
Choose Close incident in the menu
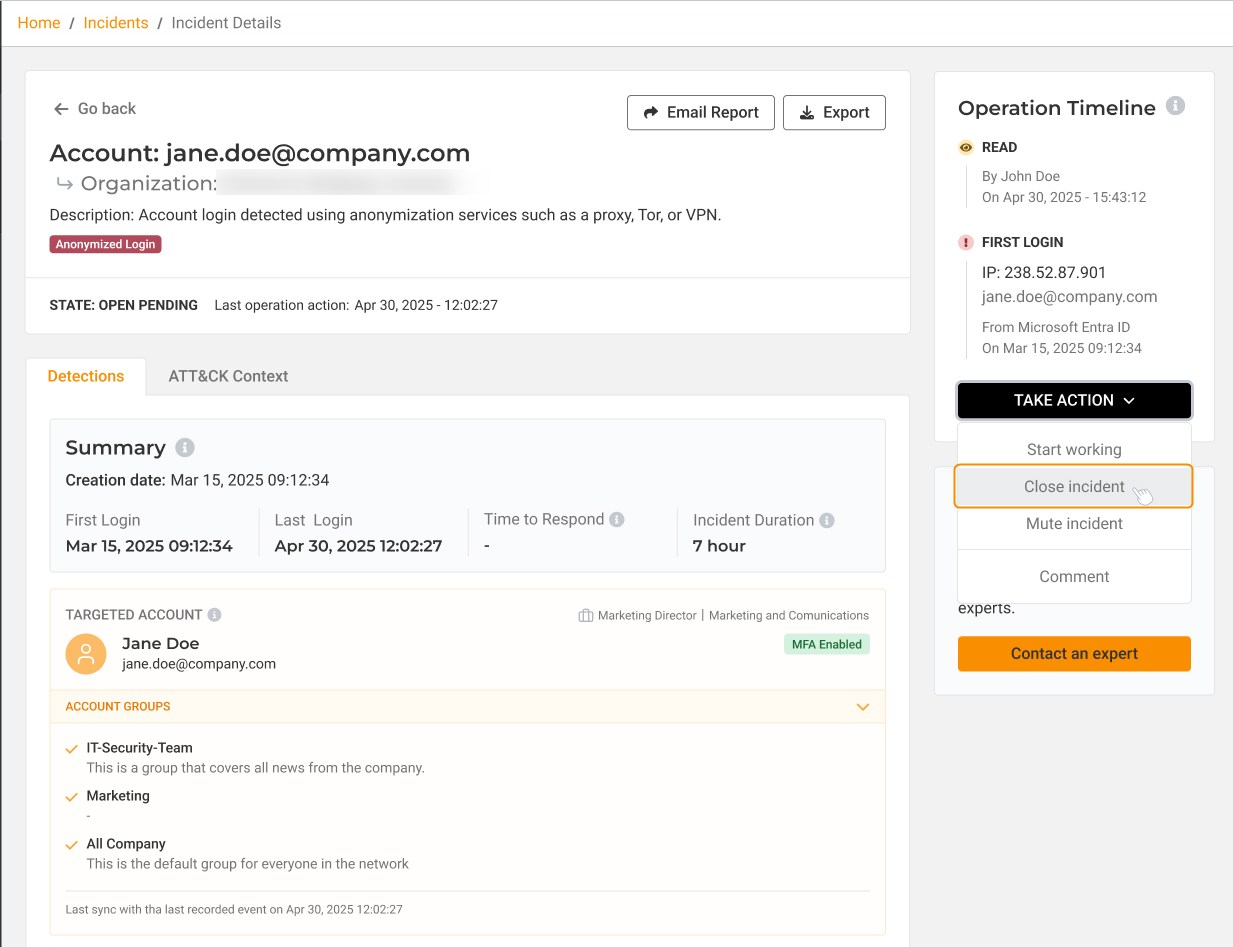(1074, 487)
